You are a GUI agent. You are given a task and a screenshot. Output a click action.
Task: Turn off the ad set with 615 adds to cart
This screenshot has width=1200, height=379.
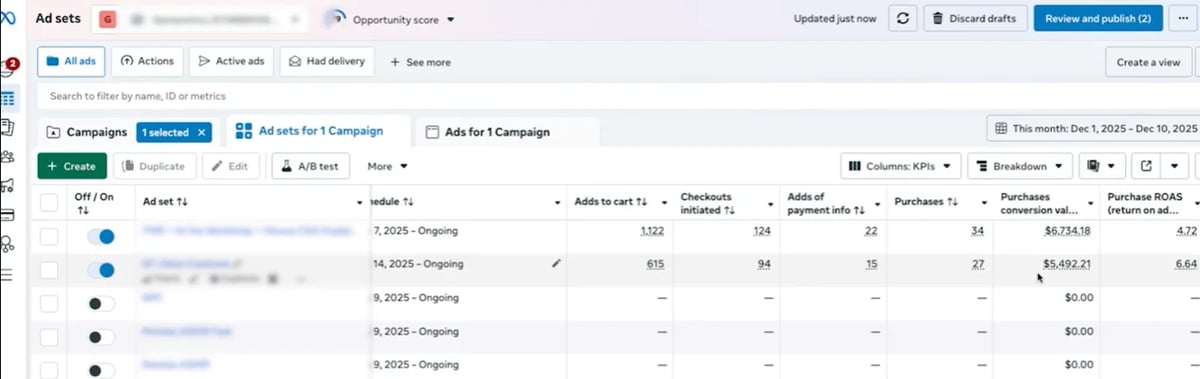pyautogui.click(x=101, y=269)
